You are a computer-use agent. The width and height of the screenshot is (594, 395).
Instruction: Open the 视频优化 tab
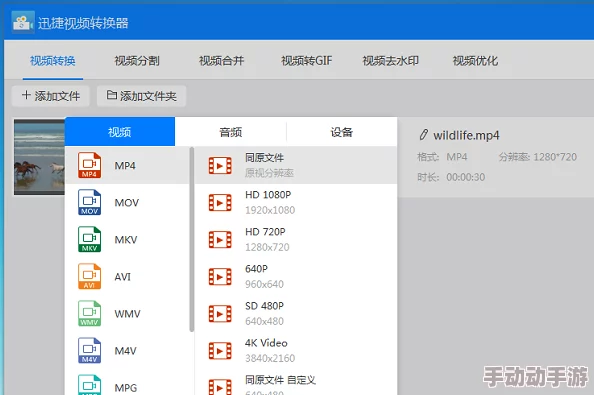(x=475, y=61)
